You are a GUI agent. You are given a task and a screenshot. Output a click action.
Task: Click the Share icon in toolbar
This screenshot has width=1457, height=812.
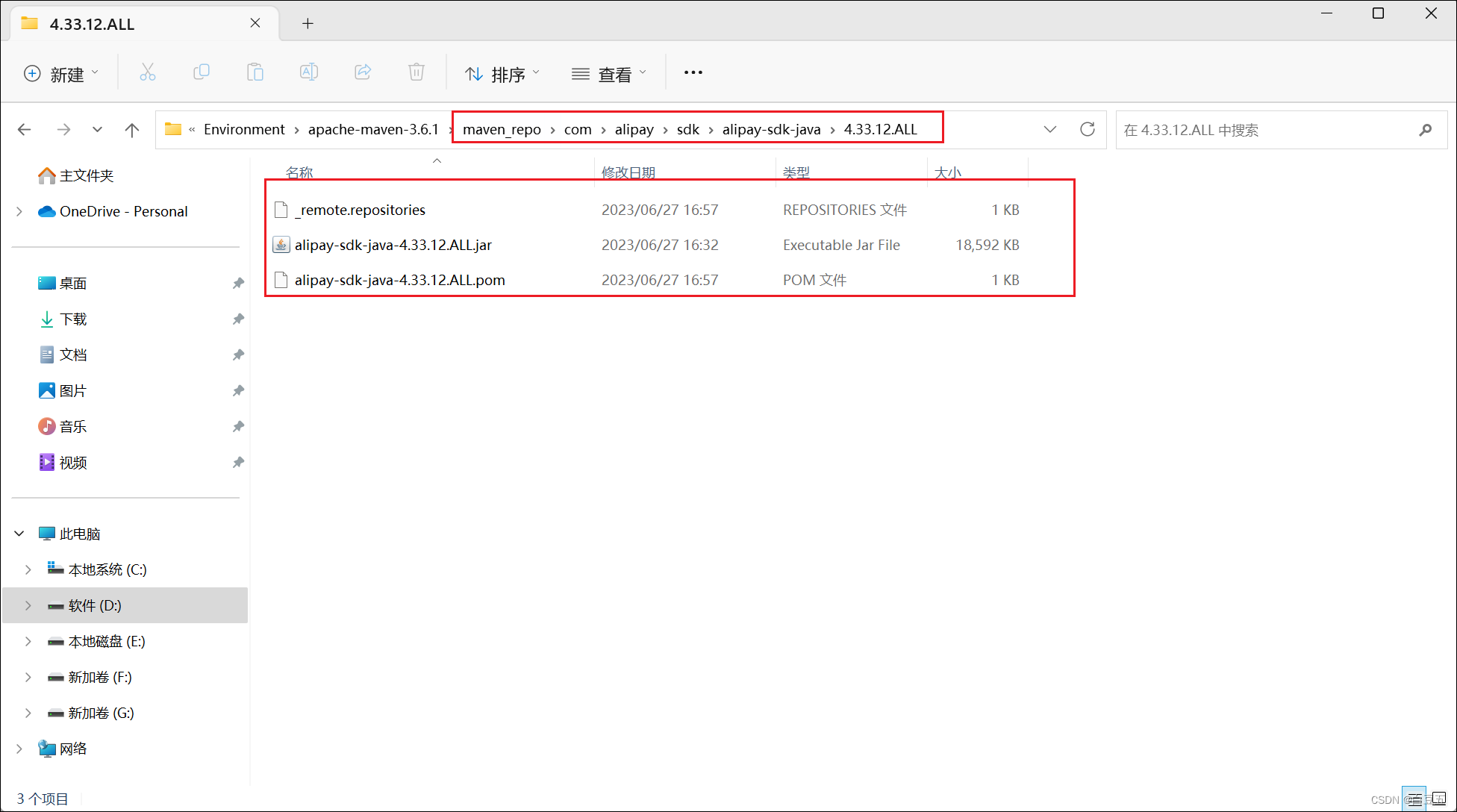coord(363,72)
